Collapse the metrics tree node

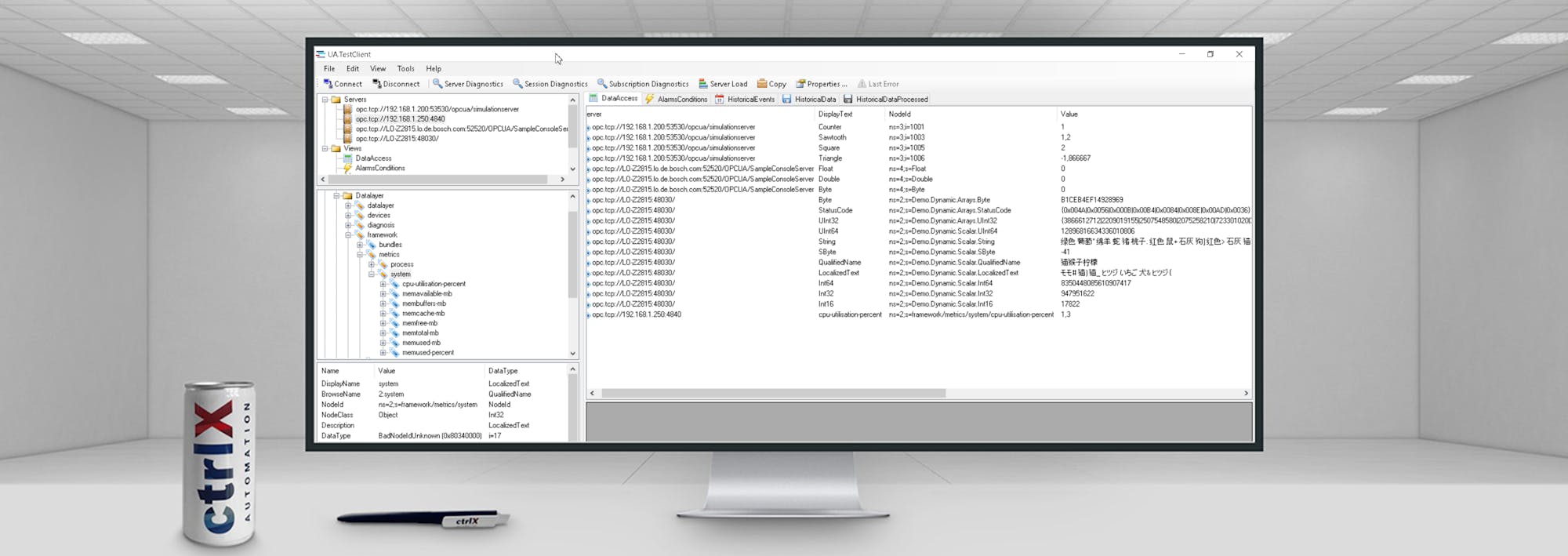[x=360, y=255]
